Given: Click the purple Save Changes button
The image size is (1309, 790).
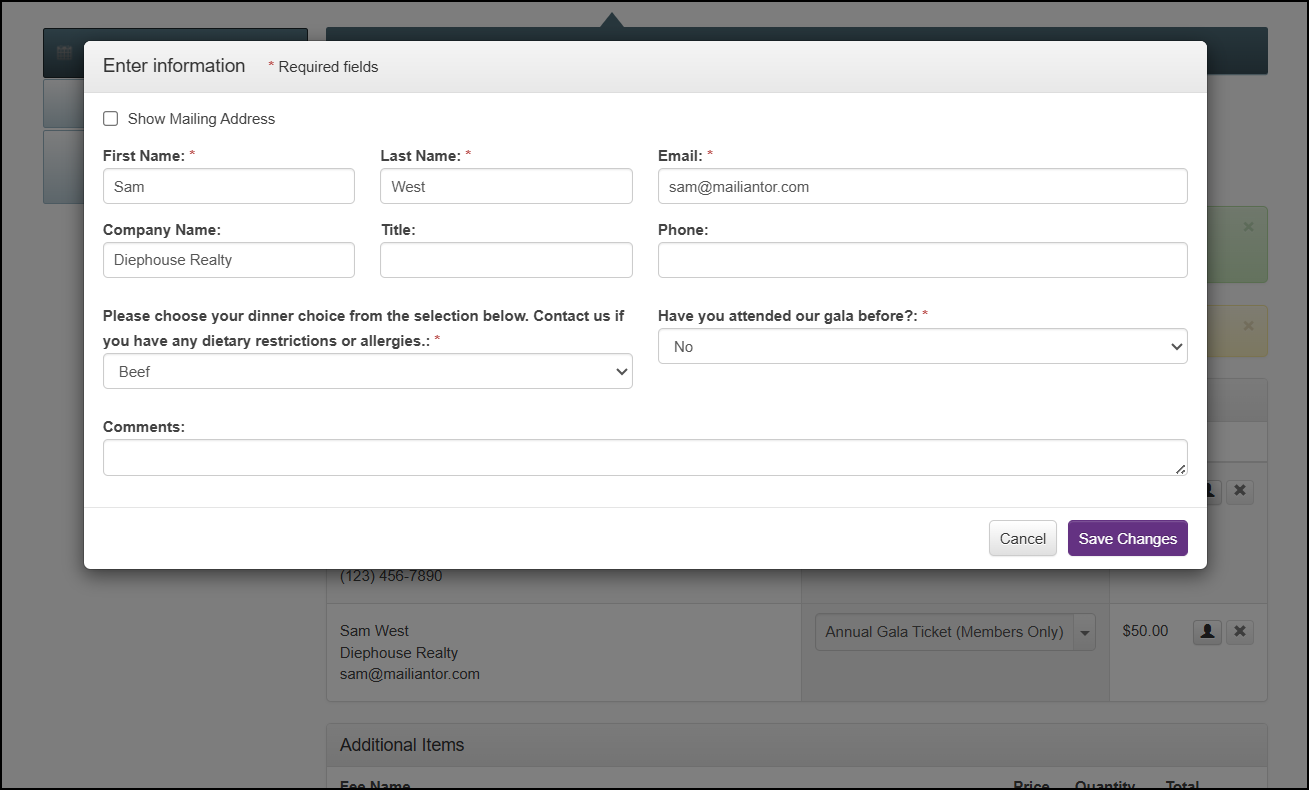Looking at the screenshot, I should [1127, 538].
